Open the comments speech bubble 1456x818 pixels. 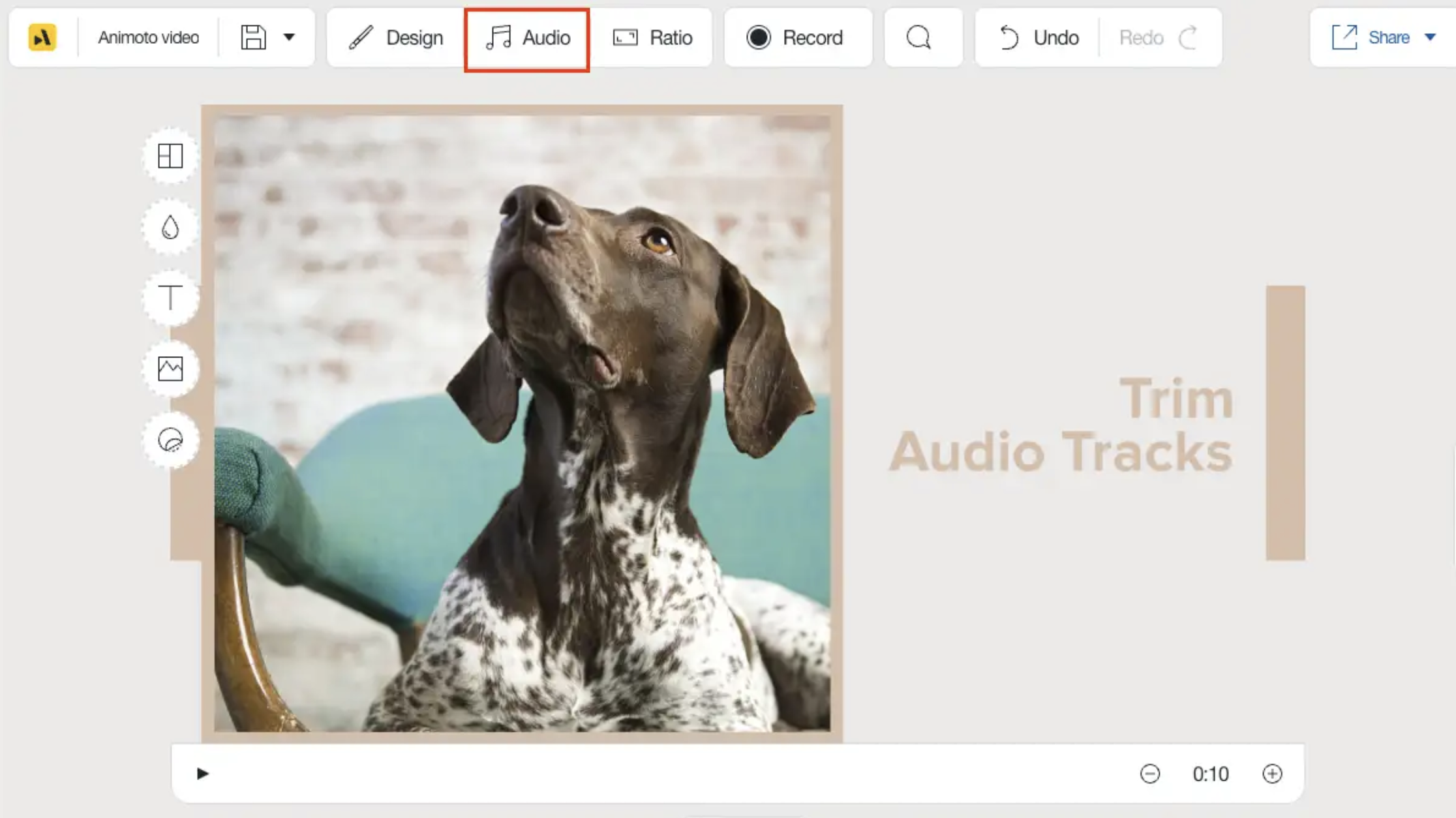coord(918,38)
